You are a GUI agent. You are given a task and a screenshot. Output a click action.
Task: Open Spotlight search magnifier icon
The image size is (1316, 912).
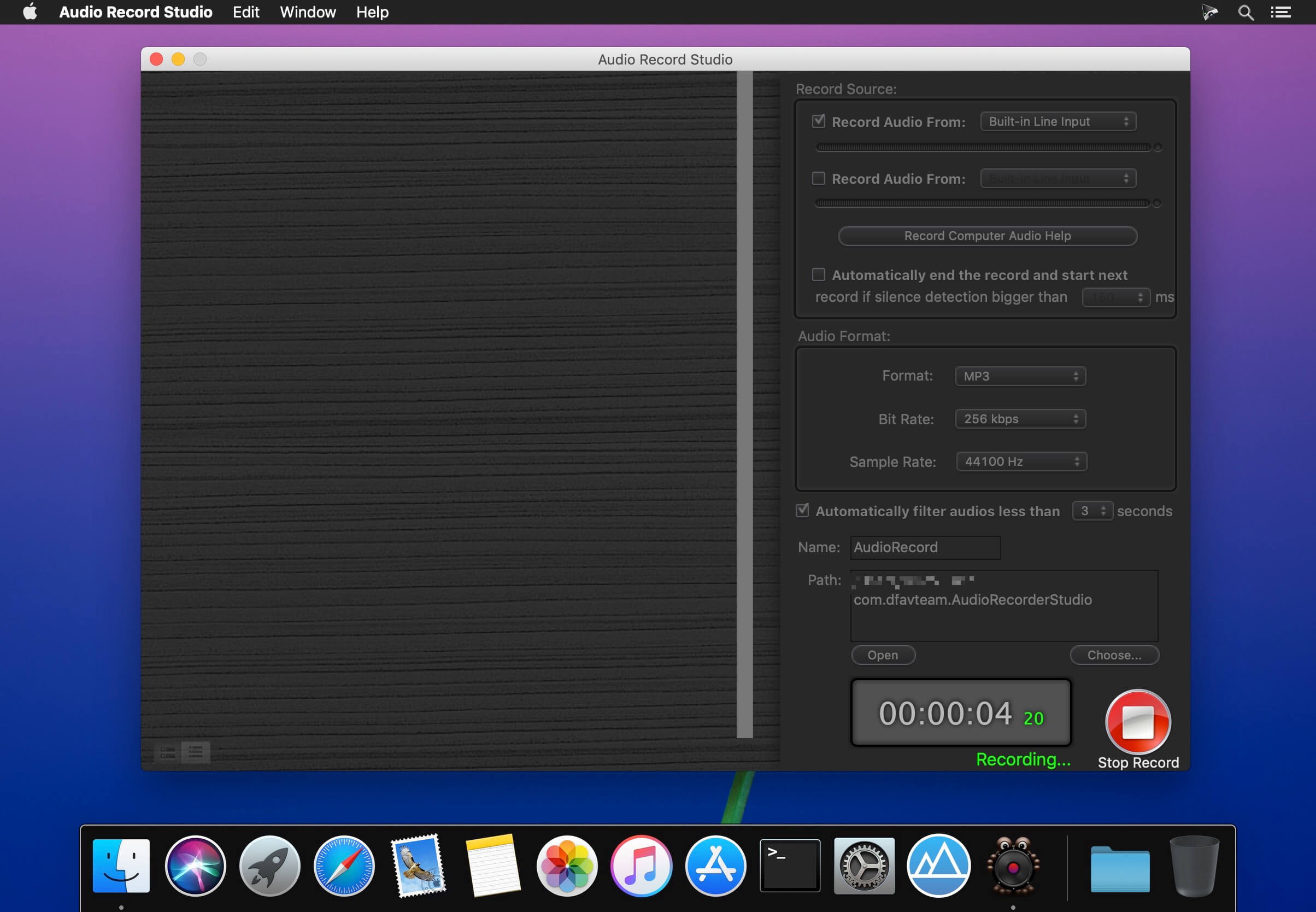pos(1245,12)
